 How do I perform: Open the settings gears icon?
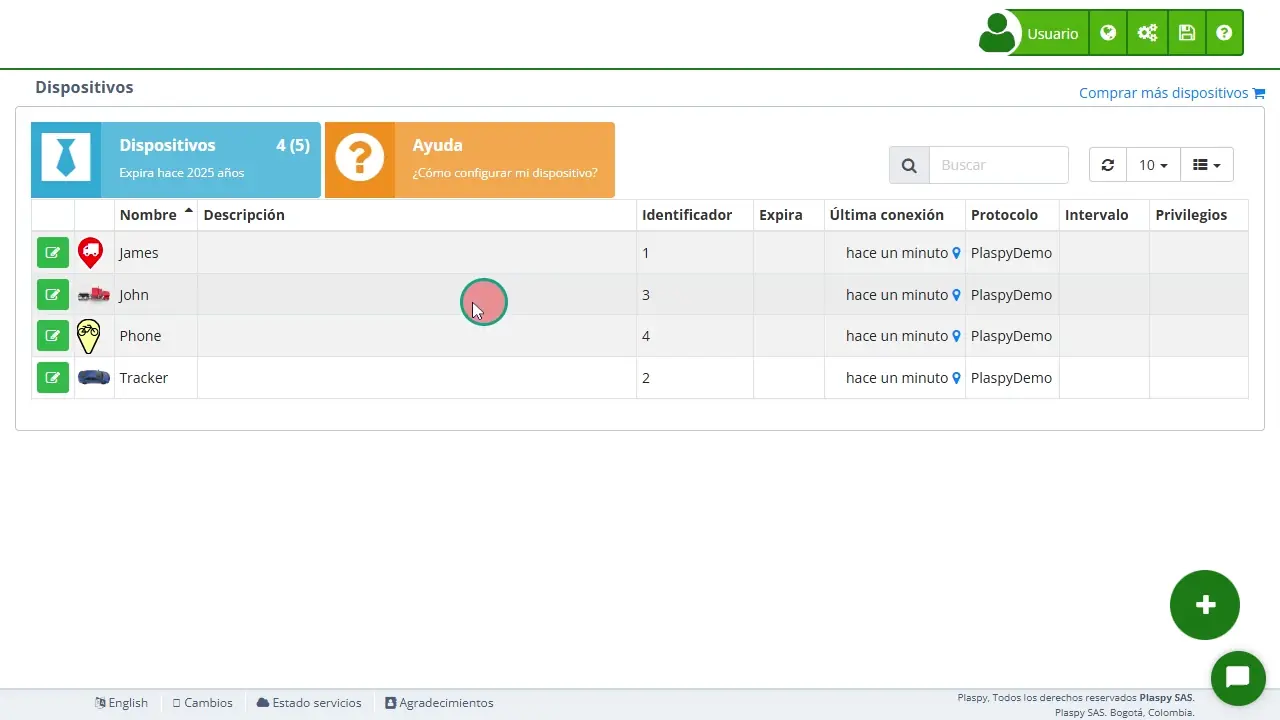pyautogui.click(x=1147, y=33)
